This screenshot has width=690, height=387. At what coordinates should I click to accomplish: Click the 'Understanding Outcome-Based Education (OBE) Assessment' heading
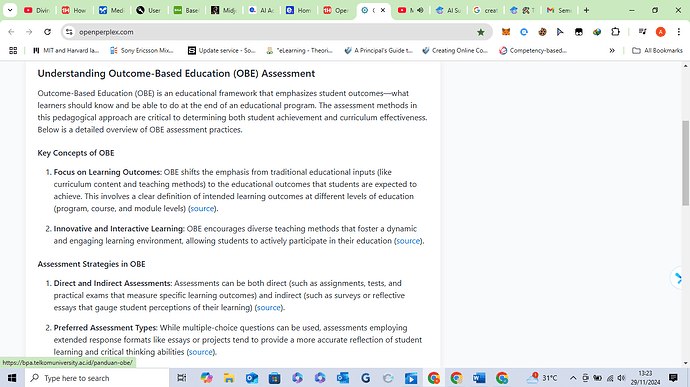coord(176,74)
